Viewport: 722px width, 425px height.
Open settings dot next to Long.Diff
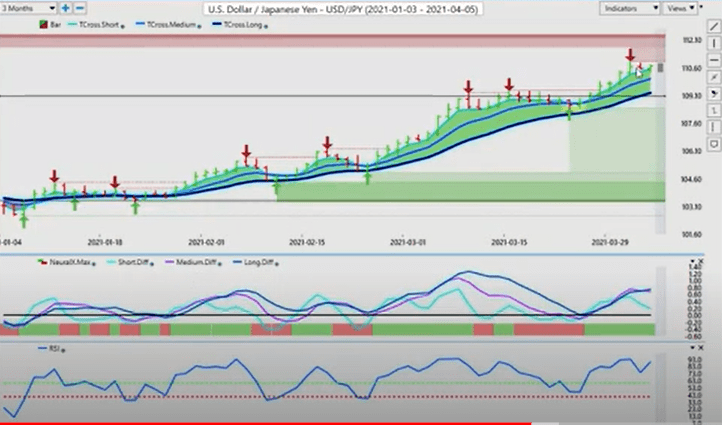(277, 264)
